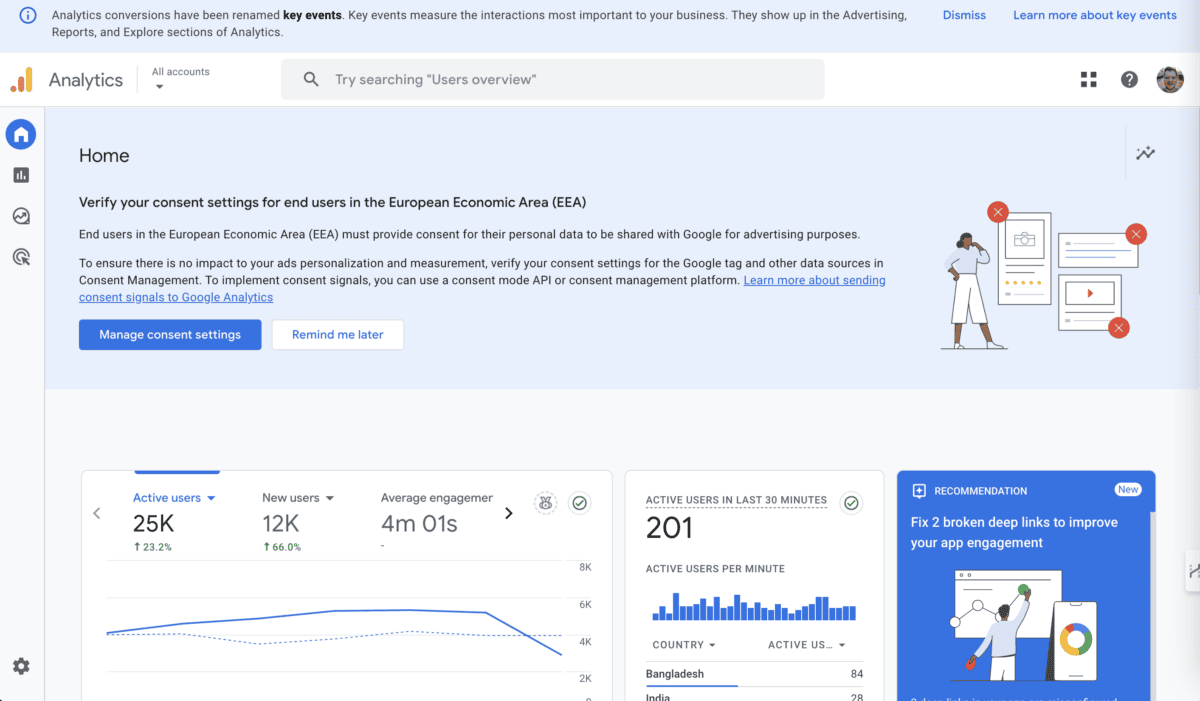Viewport: 1200px width, 701px height.
Task: Open Learn more about sending consent signals link
Action: pos(482,289)
